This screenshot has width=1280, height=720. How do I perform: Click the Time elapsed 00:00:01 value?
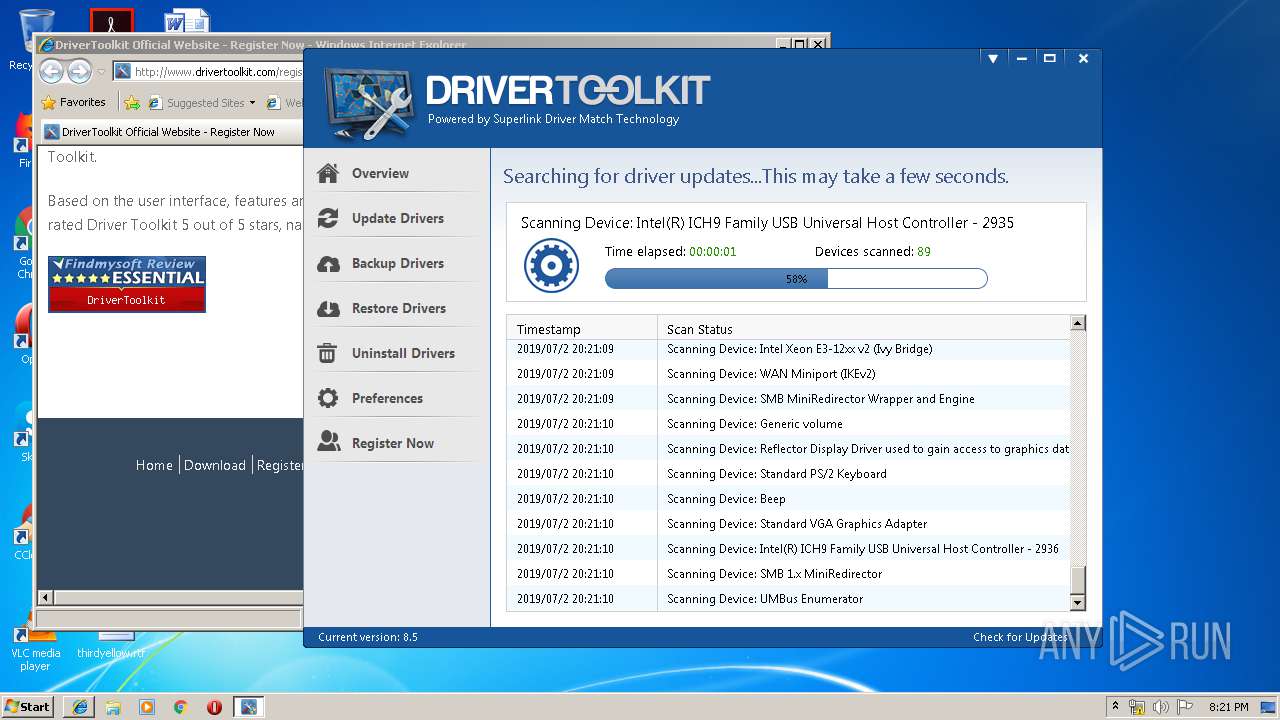point(713,252)
